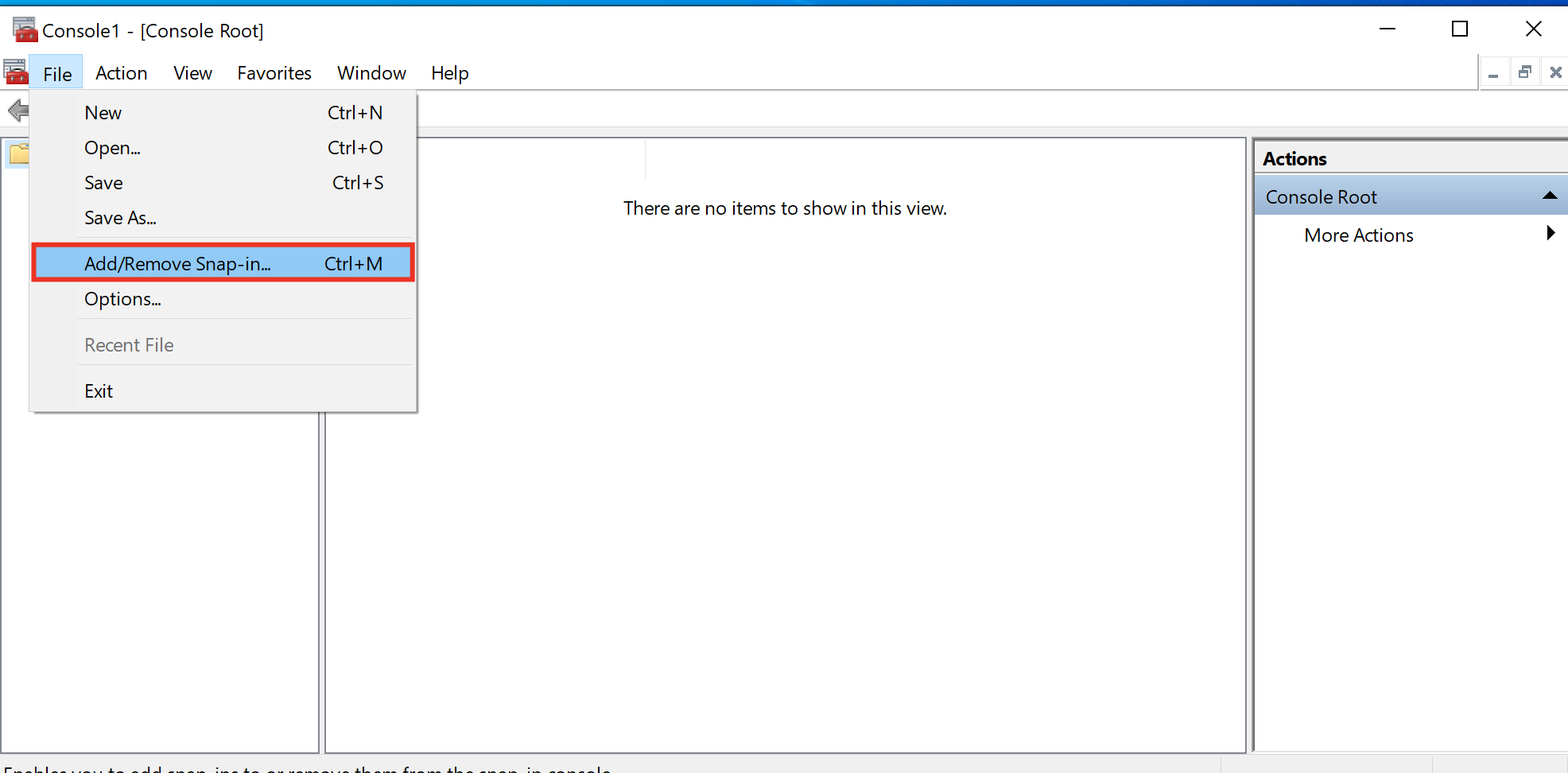This screenshot has height=773, width=1568.
Task: Choose Save As... from the File menu
Action: point(120,218)
